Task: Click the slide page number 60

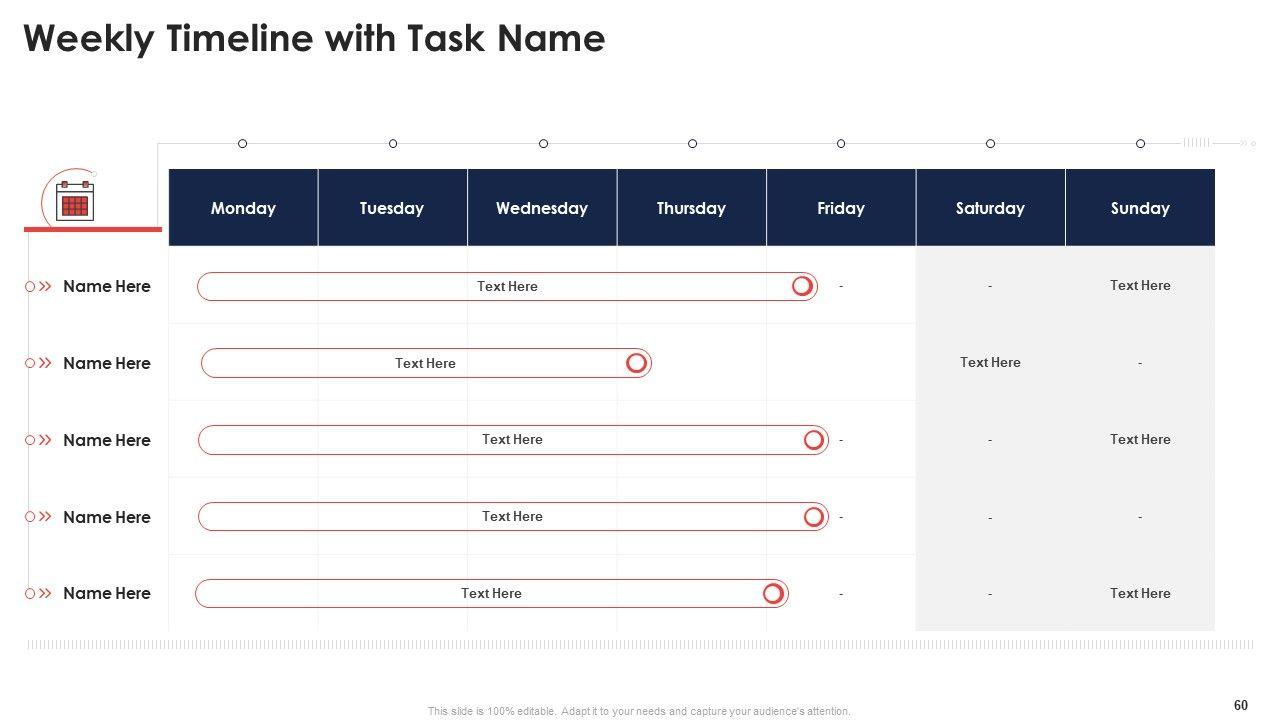Action: click(1241, 705)
